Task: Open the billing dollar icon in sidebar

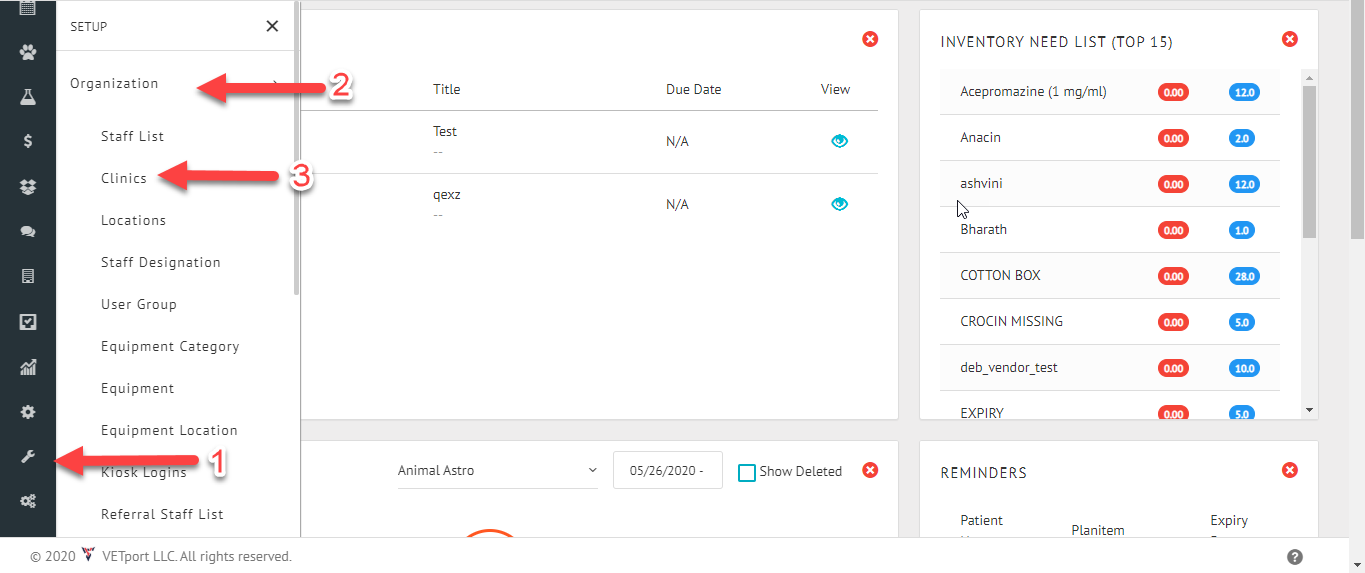Action: (x=28, y=141)
